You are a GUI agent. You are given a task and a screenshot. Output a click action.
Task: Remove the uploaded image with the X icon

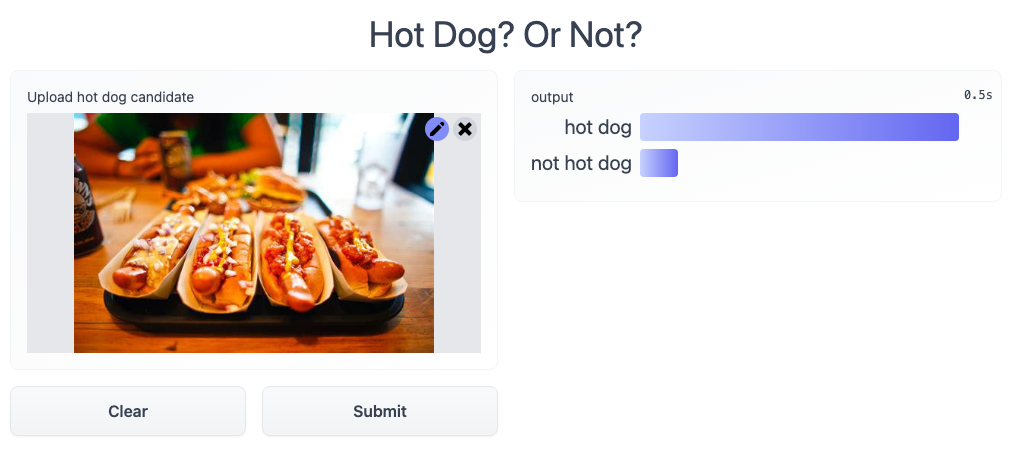[x=464, y=129]
